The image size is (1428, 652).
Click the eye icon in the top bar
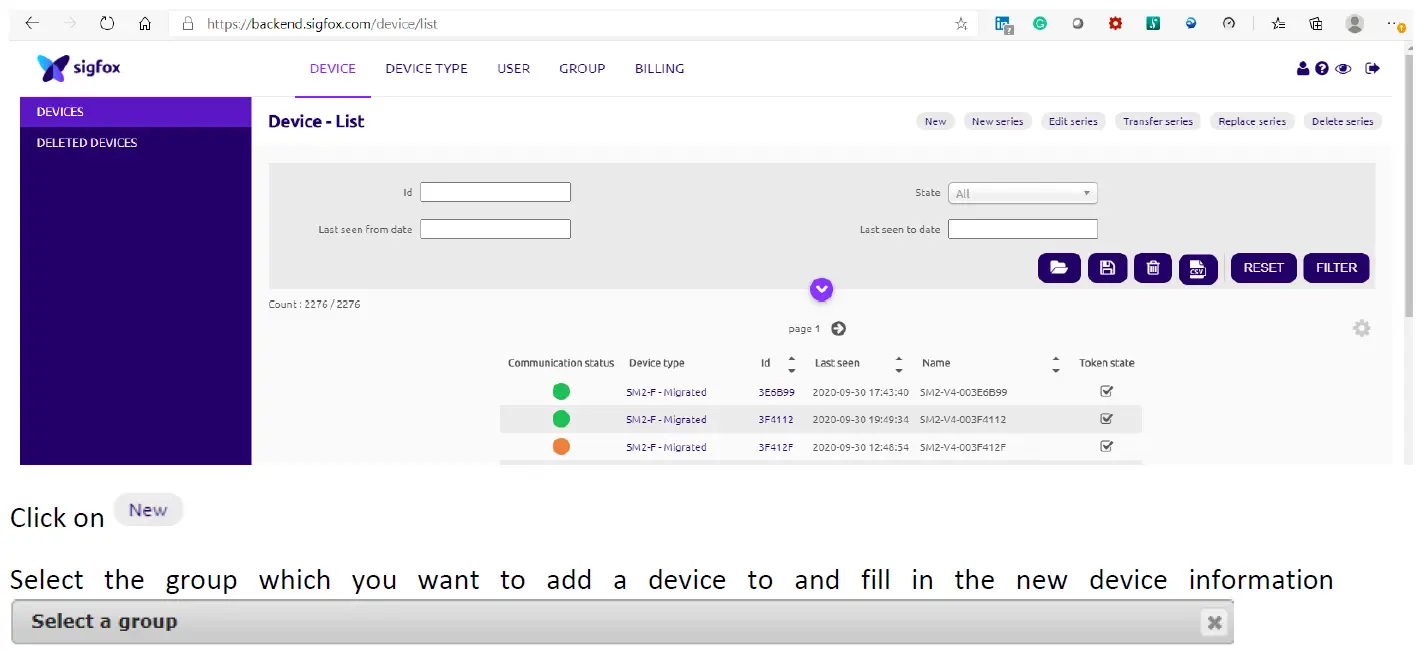pyautogui.click(x=1343, y=68)
